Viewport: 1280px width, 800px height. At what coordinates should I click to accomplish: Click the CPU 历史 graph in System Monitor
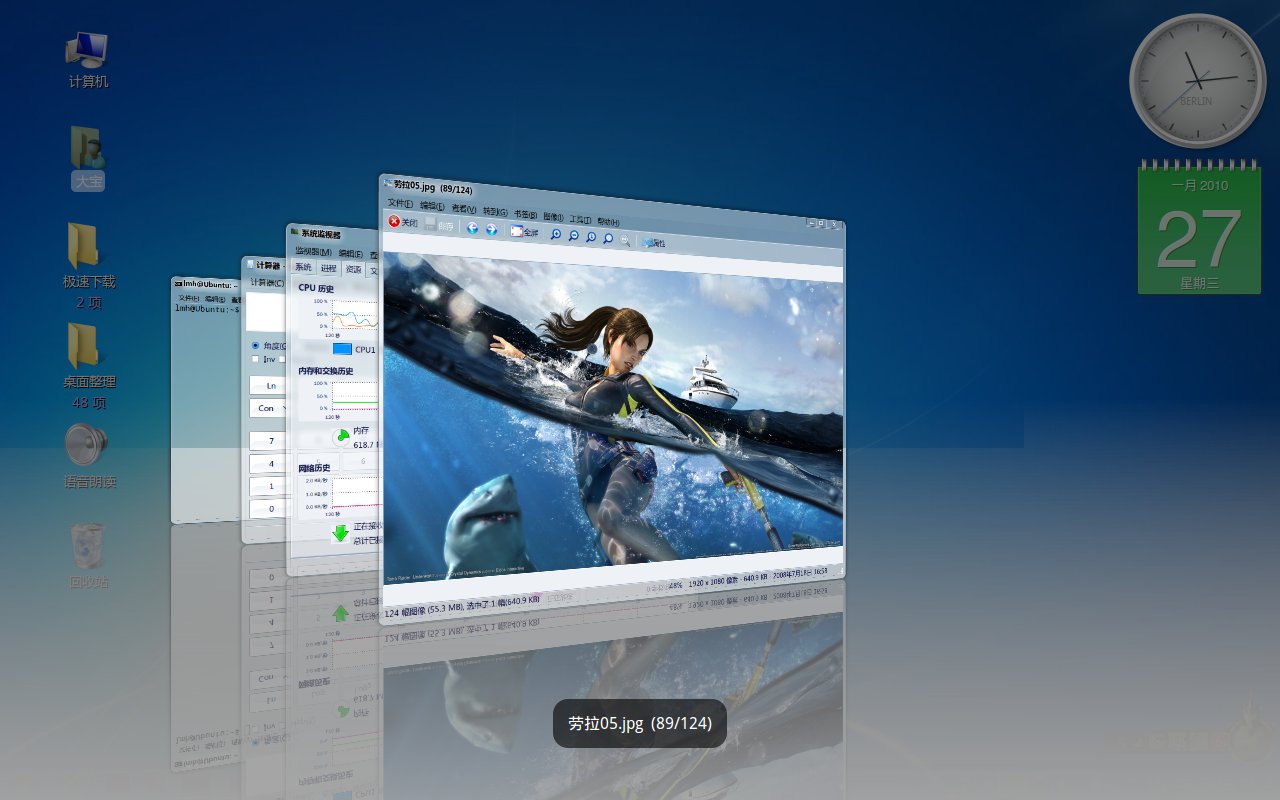pyautogui.click(x=355, y=314)
